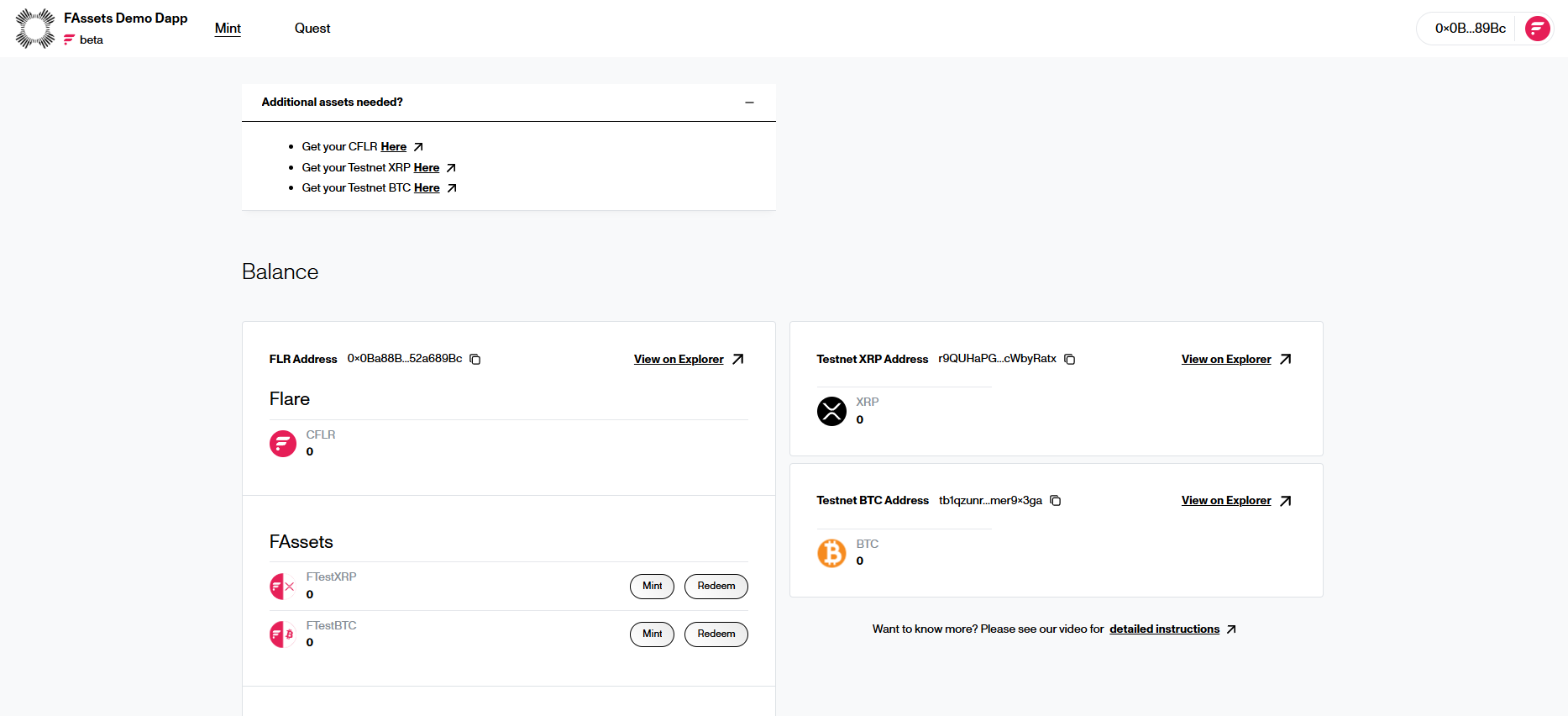This screenshot has height=716, width=1568.
Task: Click the Flare wallet avatar icon
Action: [1537, 29]
